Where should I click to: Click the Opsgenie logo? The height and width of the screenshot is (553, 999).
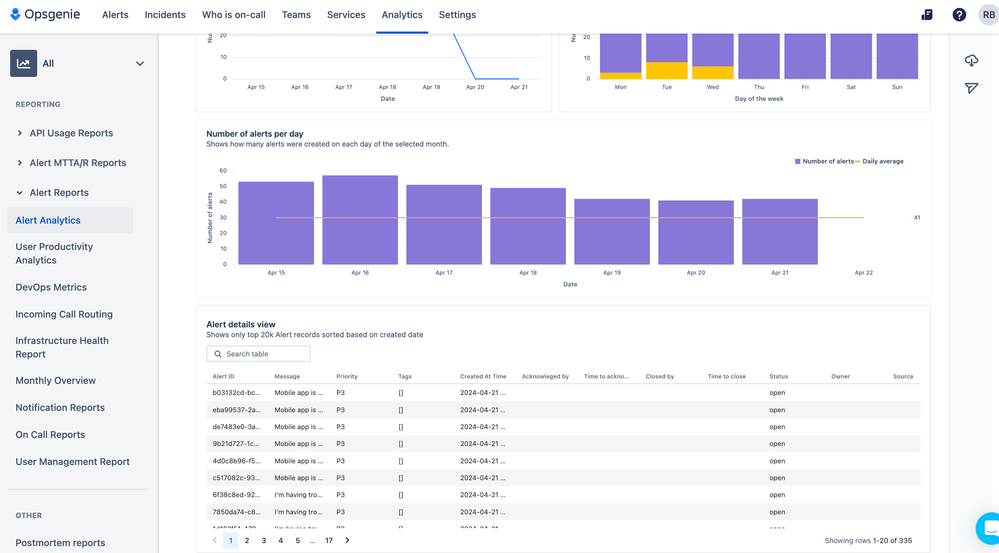[x=47, y=15]
